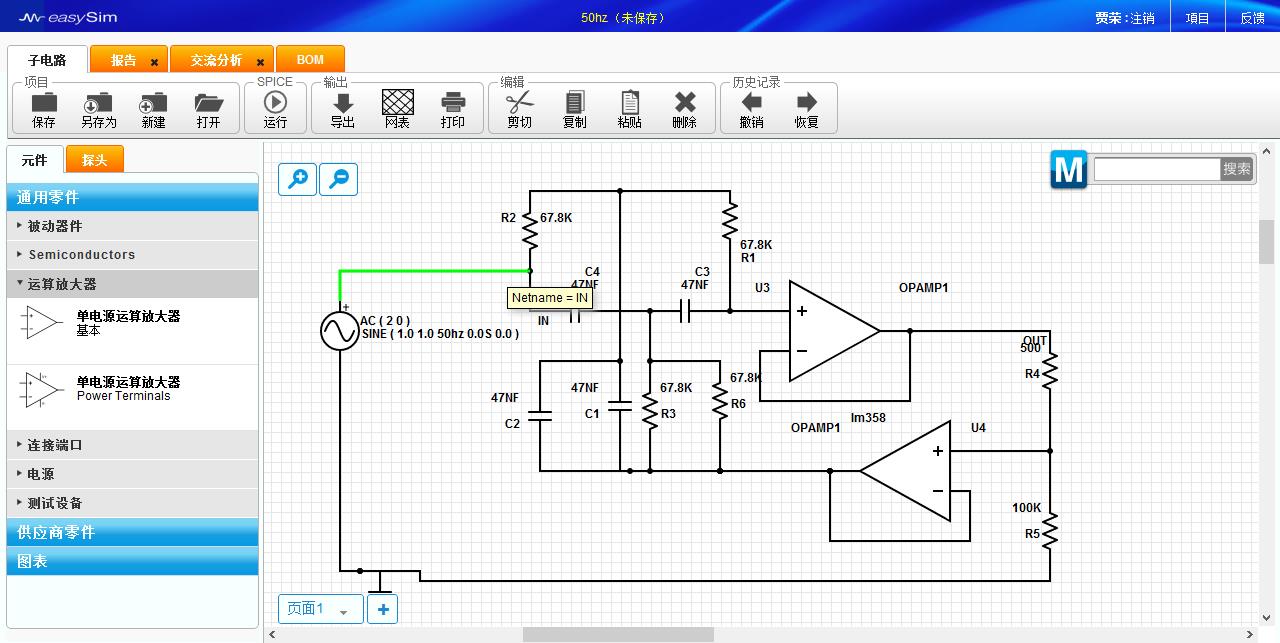This screenshot has width=1280, height=643.
Task: Select capacitor C2 on the schematic
Action: point(540,418)
